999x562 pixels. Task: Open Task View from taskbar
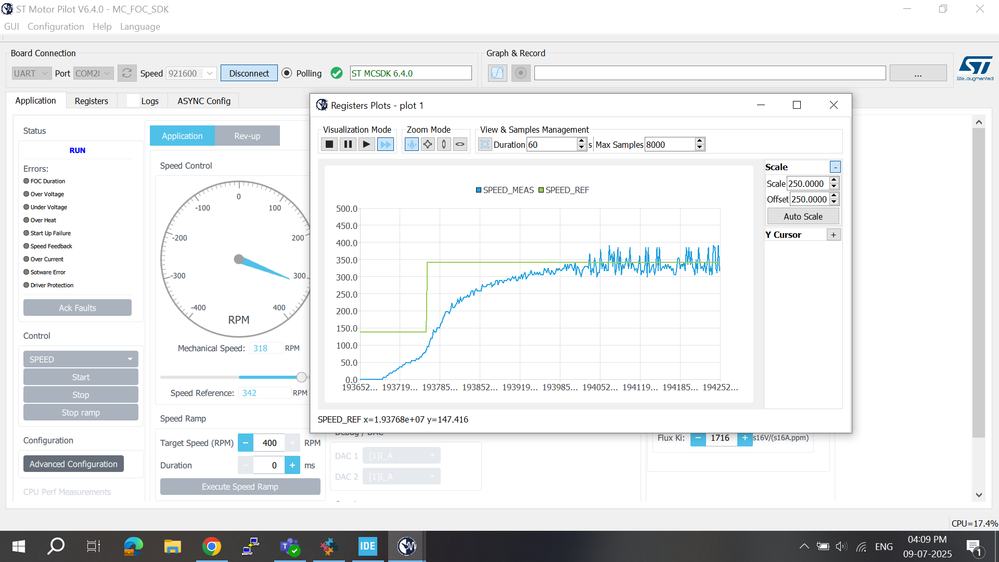[x=94, y=547]
